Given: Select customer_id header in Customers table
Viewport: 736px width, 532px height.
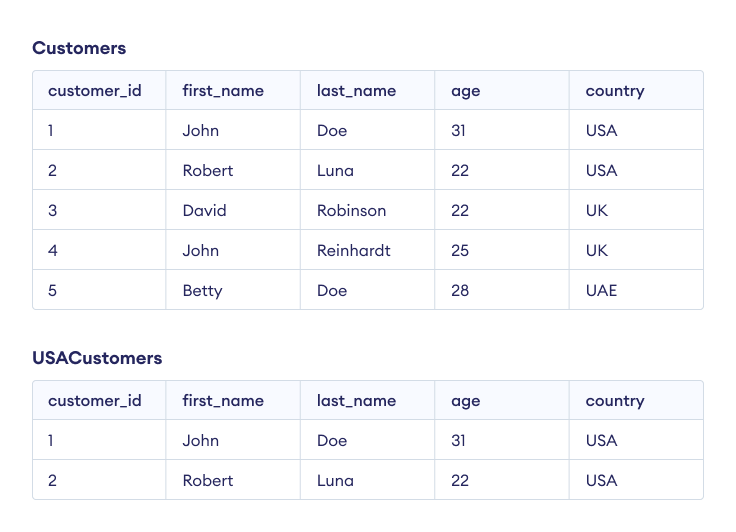Looking at the screenshot, I should 95,91.
